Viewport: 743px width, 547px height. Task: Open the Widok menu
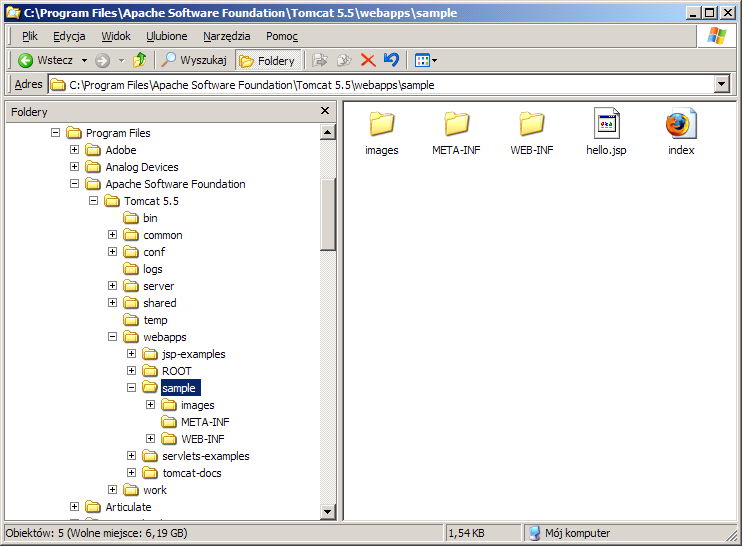coord(116,36)
